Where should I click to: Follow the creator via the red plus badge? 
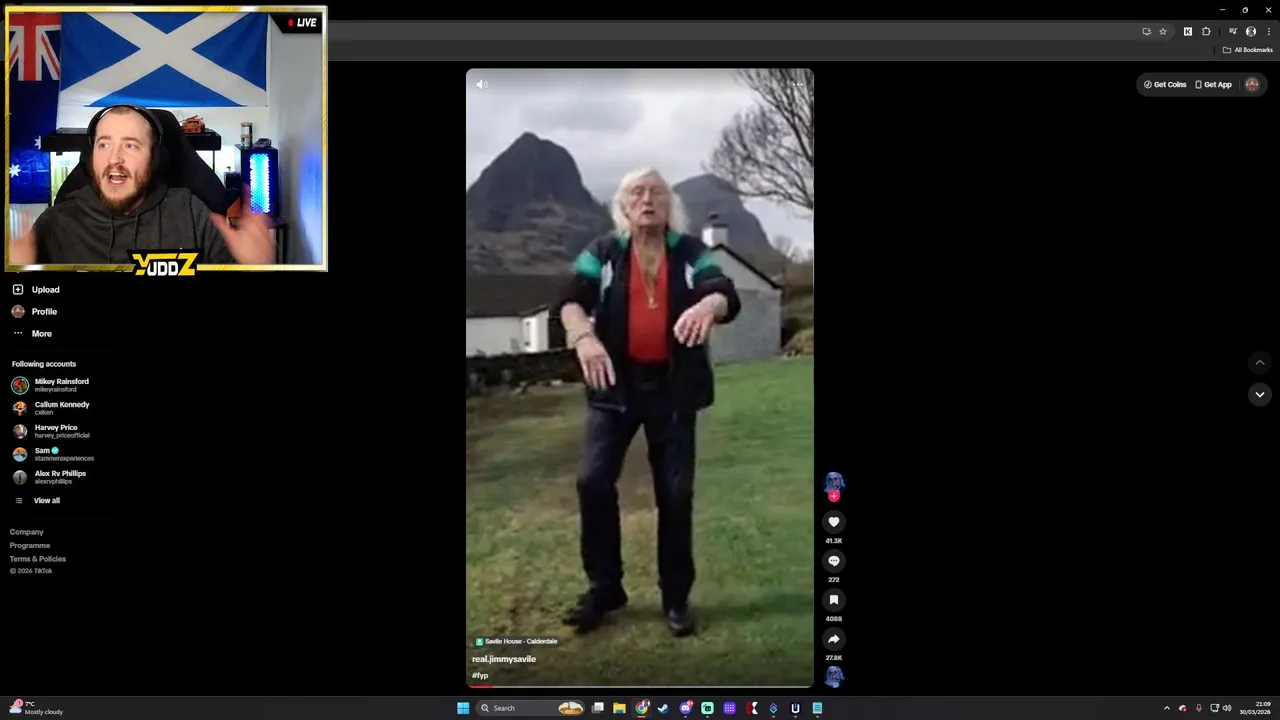tap(833, 496)
